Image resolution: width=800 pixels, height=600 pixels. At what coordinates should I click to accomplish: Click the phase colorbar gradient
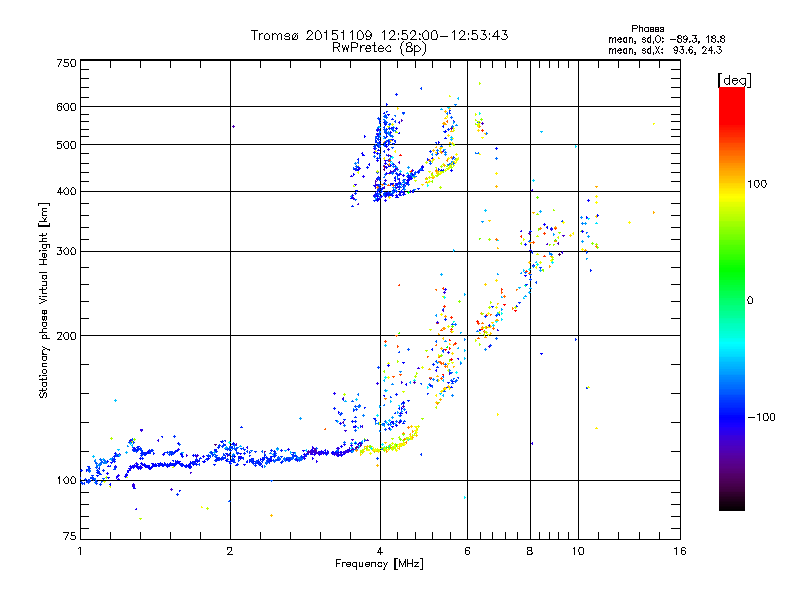click(x=732, y=299)
